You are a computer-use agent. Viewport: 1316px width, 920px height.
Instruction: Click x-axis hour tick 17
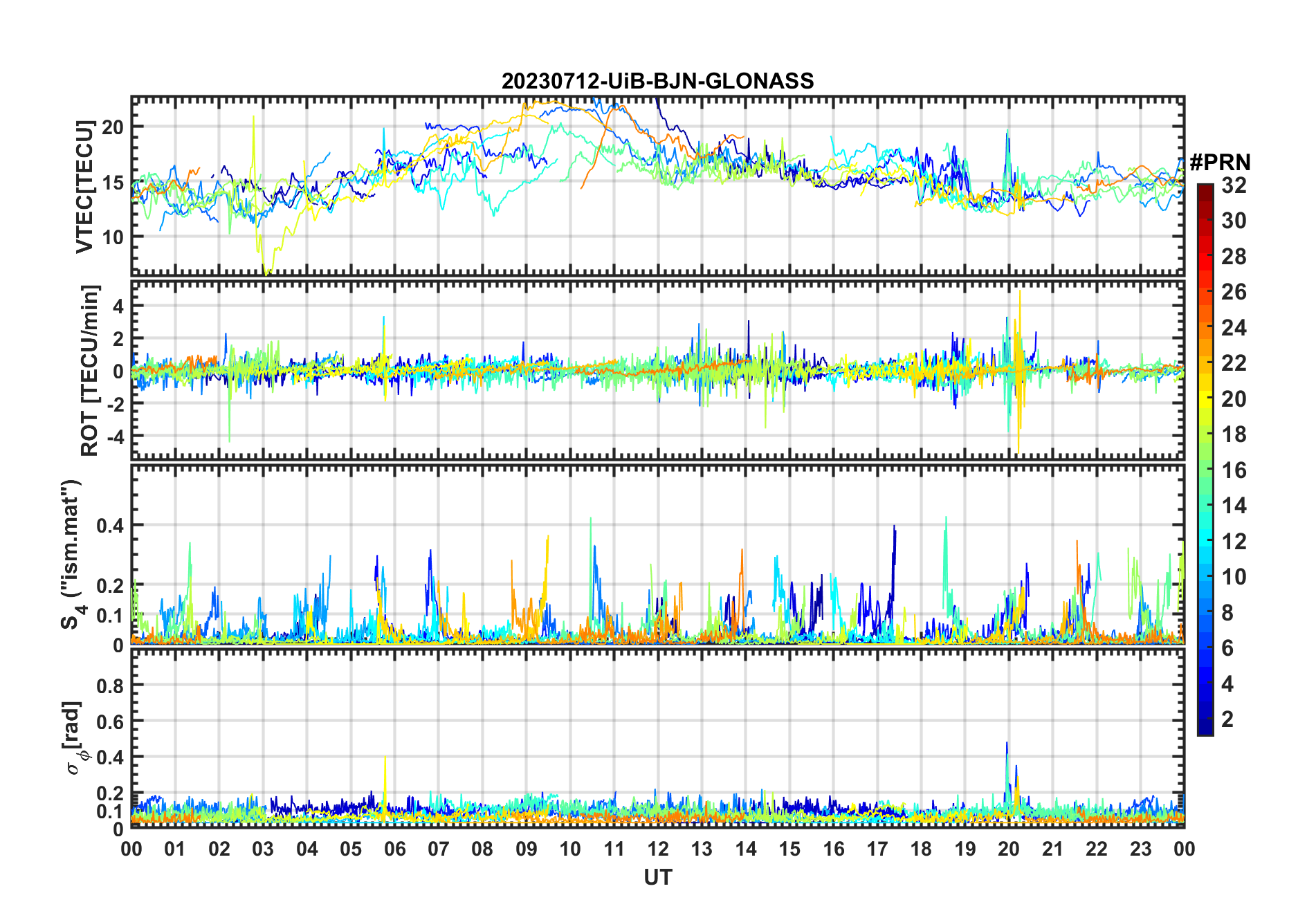(x=877, y=849)
